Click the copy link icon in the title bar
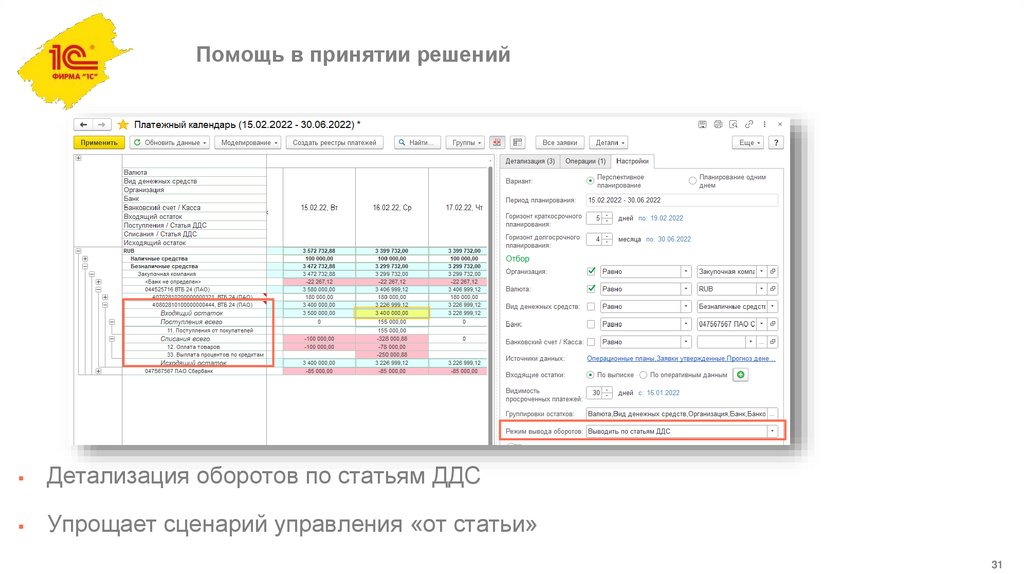 coord(749,124)
